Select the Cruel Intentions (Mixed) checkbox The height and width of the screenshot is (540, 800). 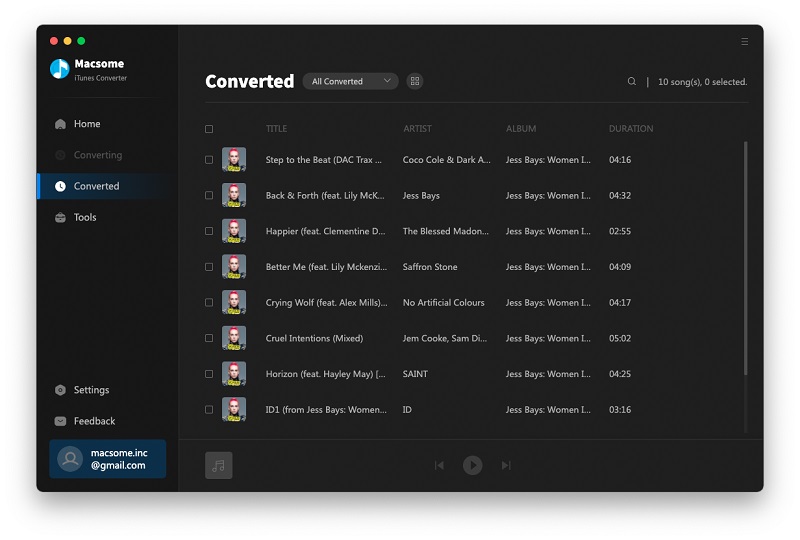pyautogui.click(x=209, y=338)
